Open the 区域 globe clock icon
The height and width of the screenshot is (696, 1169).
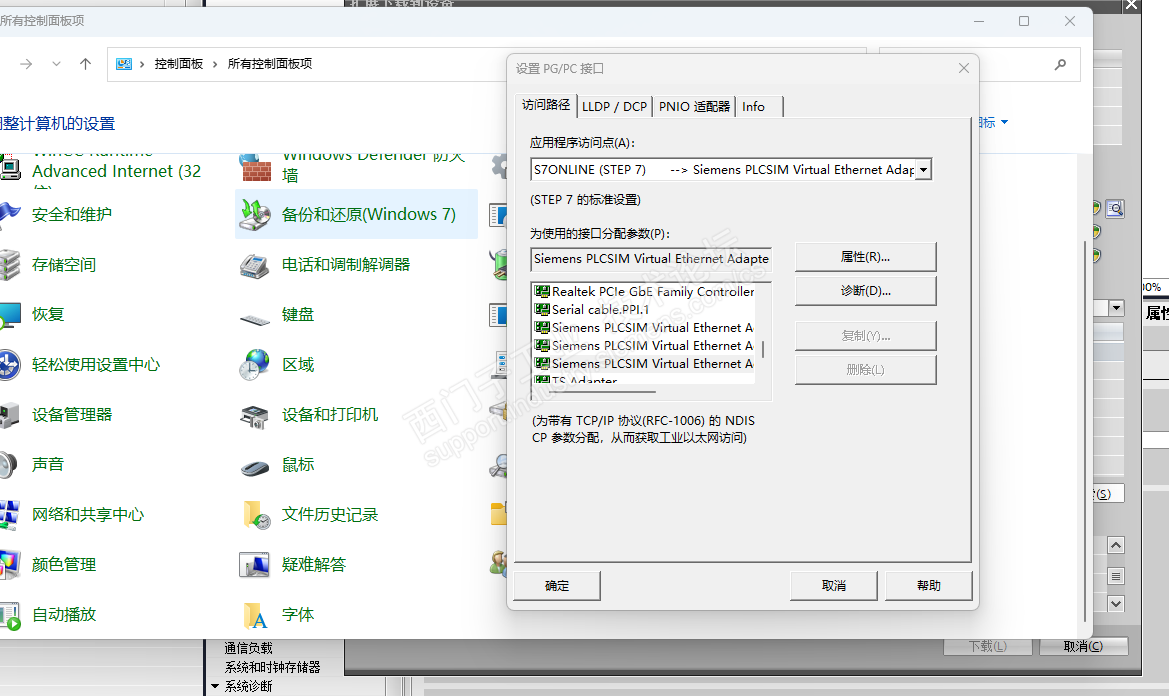click(254, 364)
